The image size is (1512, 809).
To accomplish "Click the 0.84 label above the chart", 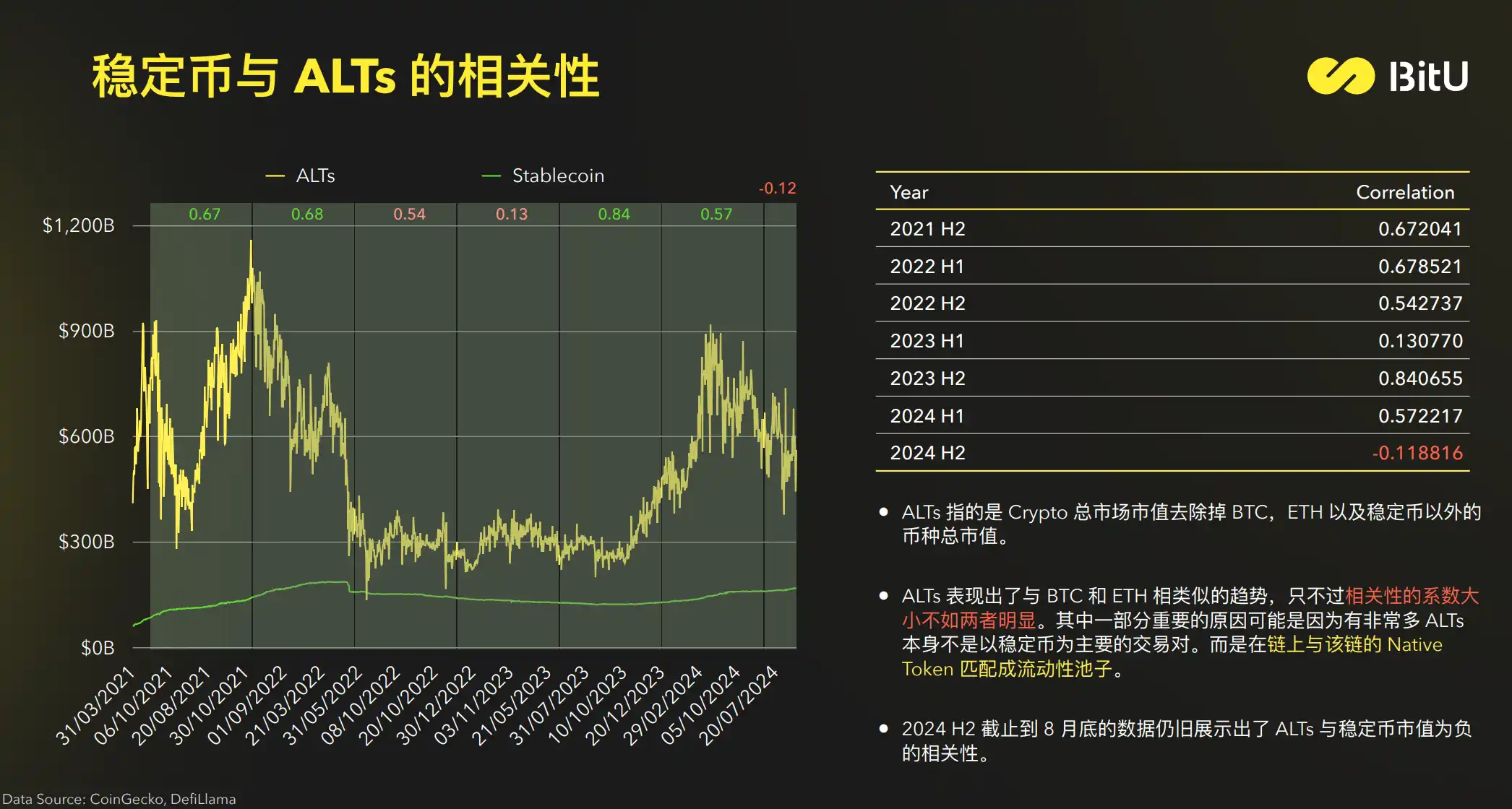I will coord(614,215).
